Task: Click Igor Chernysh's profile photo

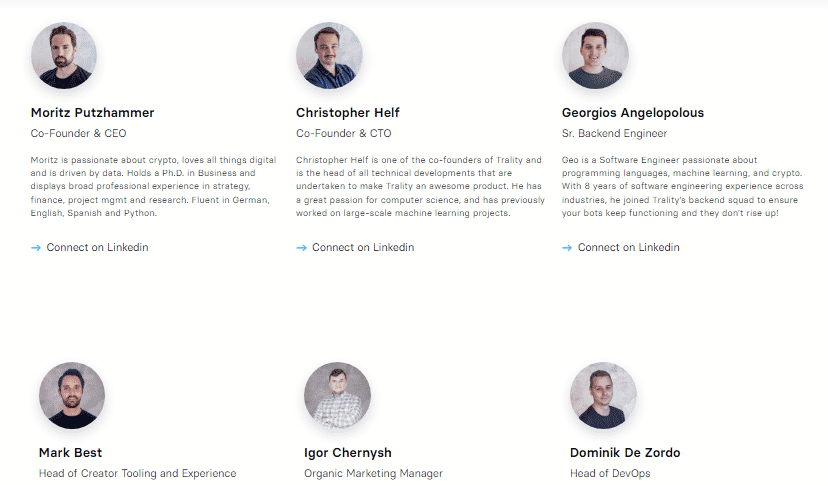Action: pos(337,395)
